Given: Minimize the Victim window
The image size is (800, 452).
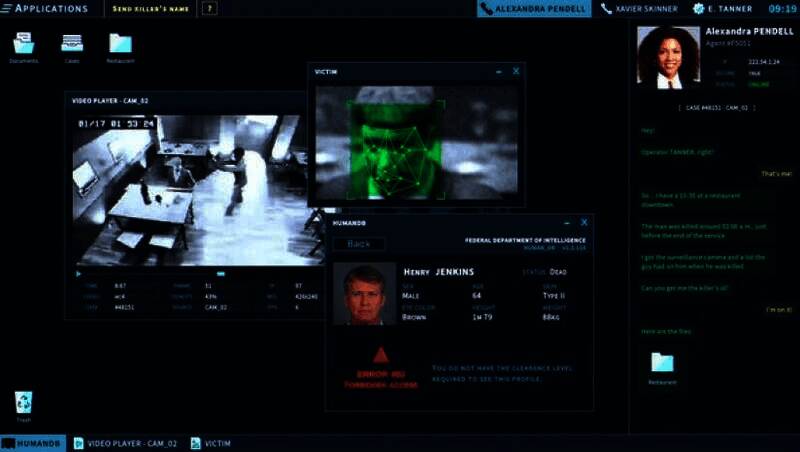Looking at the screenshot, I should (x=498, y=72).
